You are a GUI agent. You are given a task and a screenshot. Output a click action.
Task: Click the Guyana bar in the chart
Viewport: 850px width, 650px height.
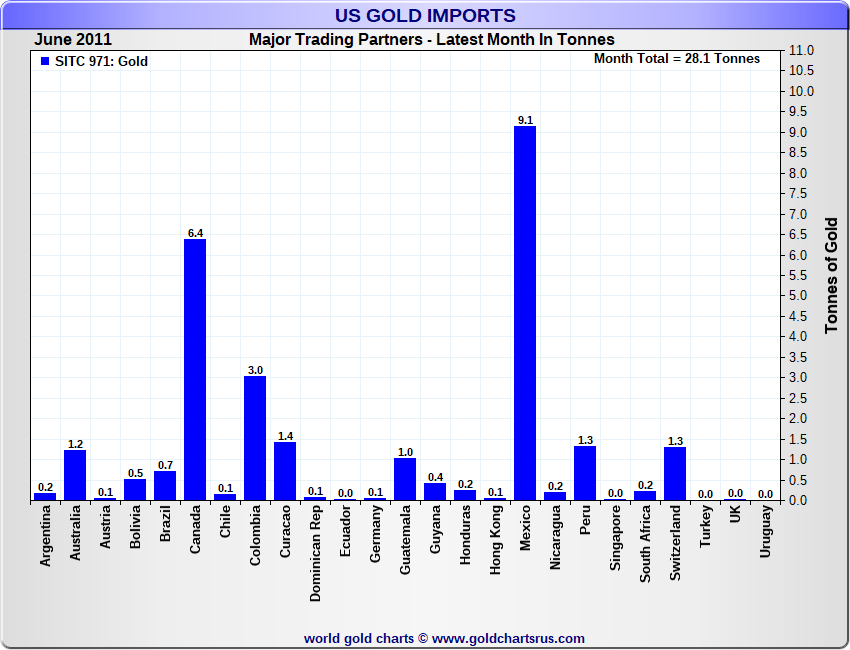click(435, 491)
